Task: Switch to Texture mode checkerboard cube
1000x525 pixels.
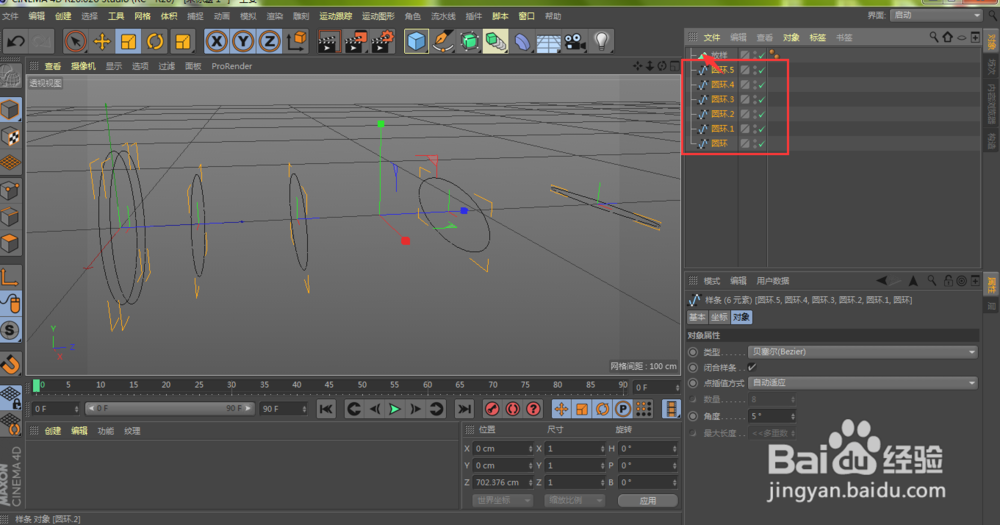Action: pyautogui.click(x=10, y=137)
